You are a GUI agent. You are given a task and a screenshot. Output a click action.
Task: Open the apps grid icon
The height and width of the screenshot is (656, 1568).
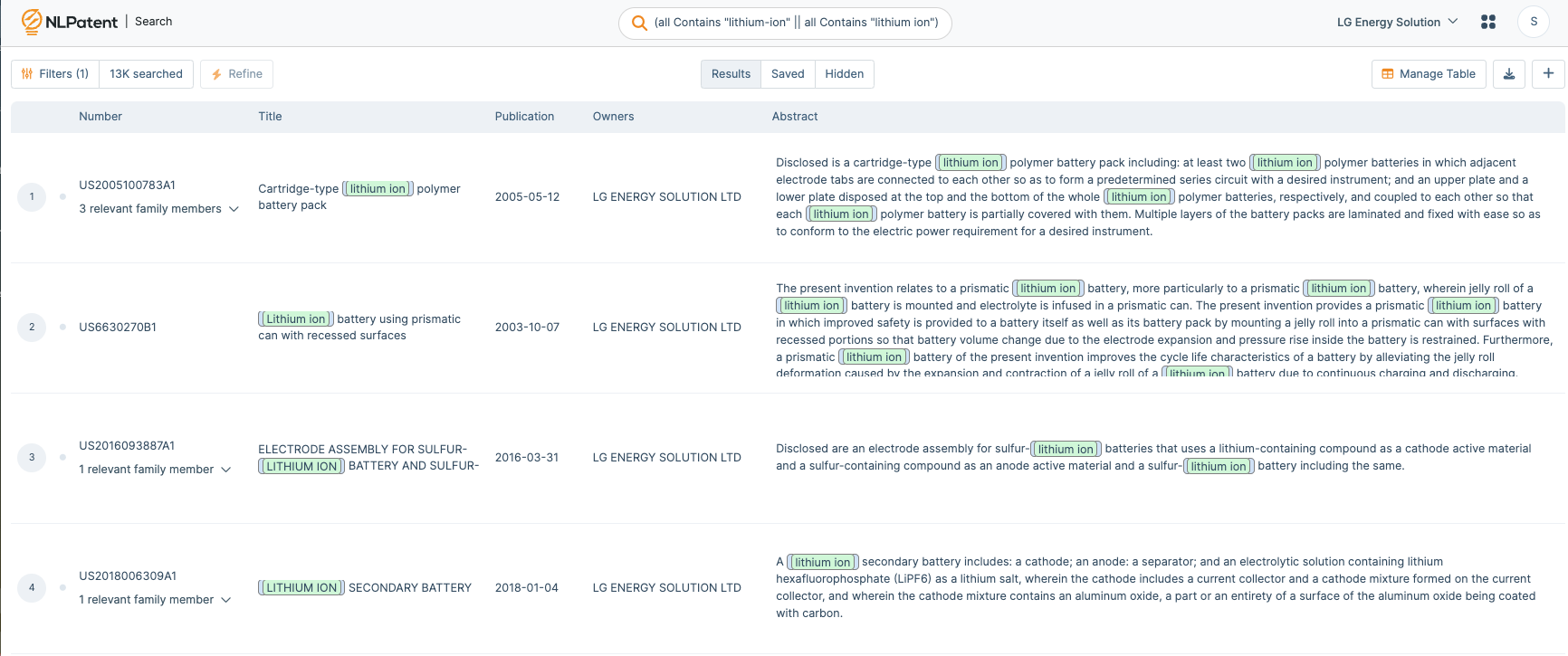tap(1487, 22)
